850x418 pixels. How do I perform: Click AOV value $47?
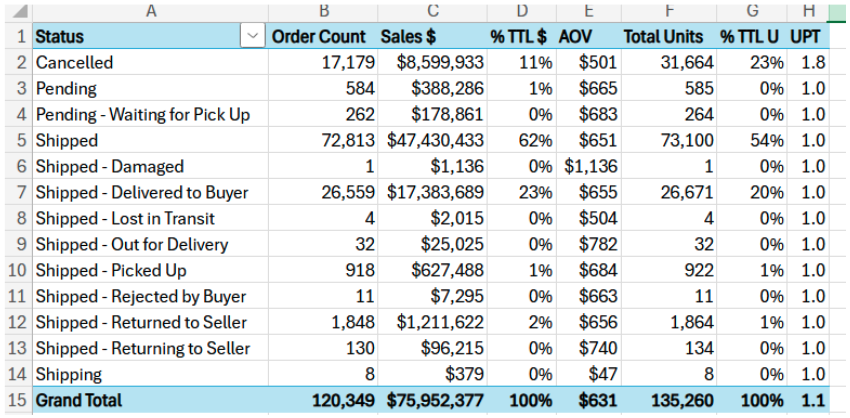[588, 374]
